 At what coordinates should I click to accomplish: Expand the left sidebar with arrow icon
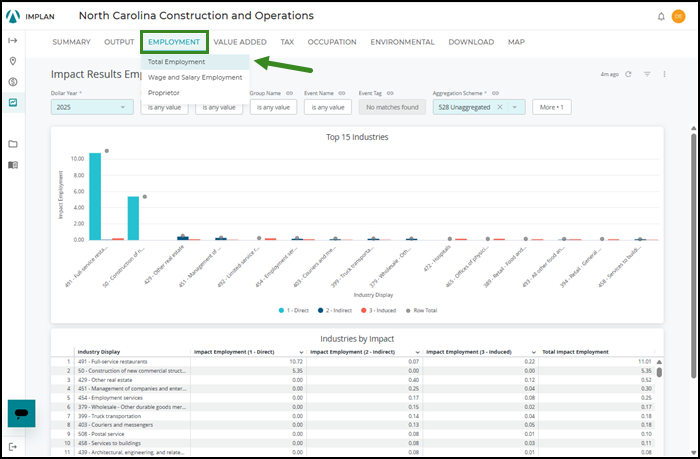[x=13, y=41]
